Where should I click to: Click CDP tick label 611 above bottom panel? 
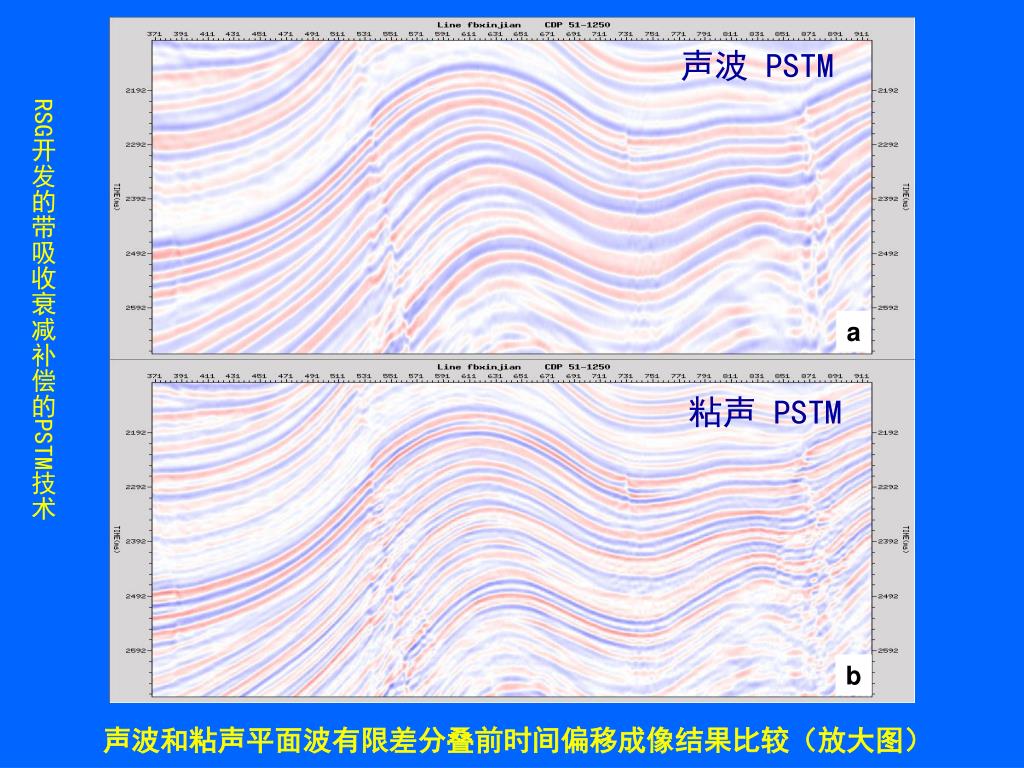click(x=469, y=376)
